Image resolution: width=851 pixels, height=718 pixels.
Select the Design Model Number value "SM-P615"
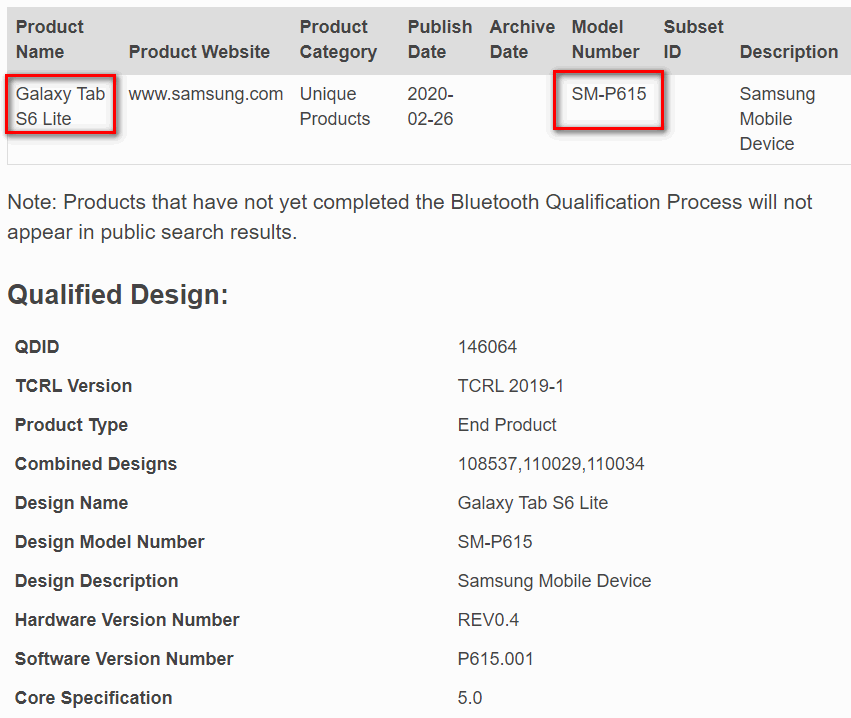click(x=495, y=542)
